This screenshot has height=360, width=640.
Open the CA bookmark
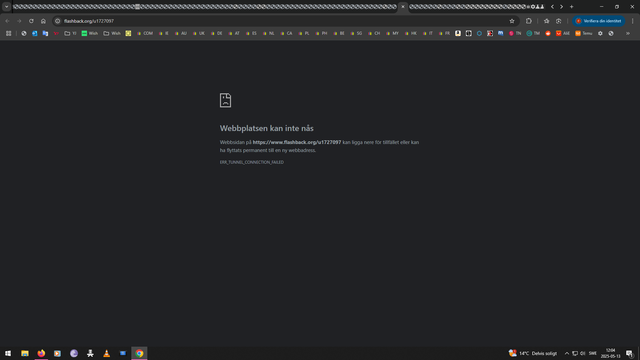click(287, 33)
